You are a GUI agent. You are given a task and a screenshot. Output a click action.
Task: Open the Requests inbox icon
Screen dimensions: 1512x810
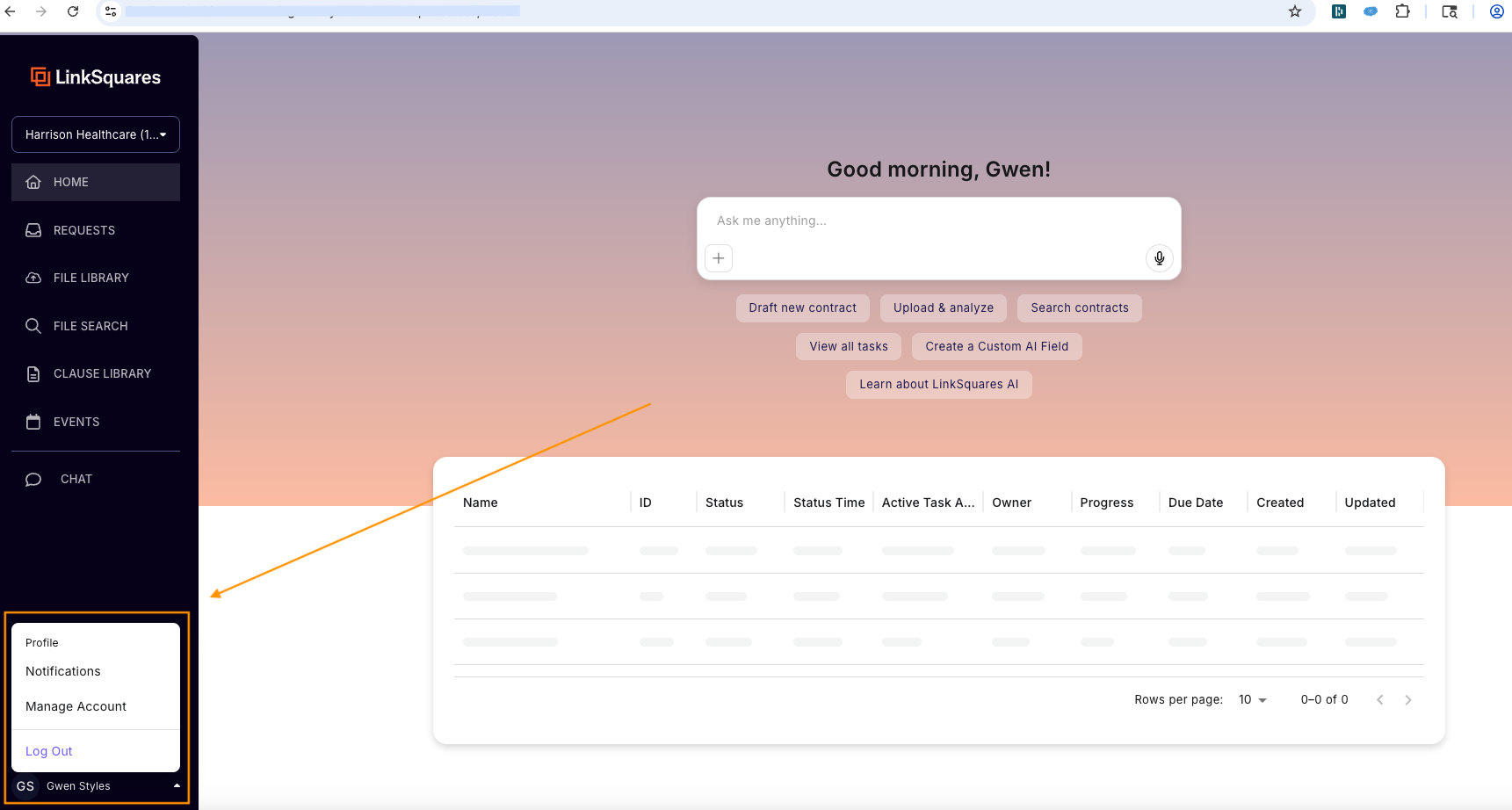[x=33, y=230]
